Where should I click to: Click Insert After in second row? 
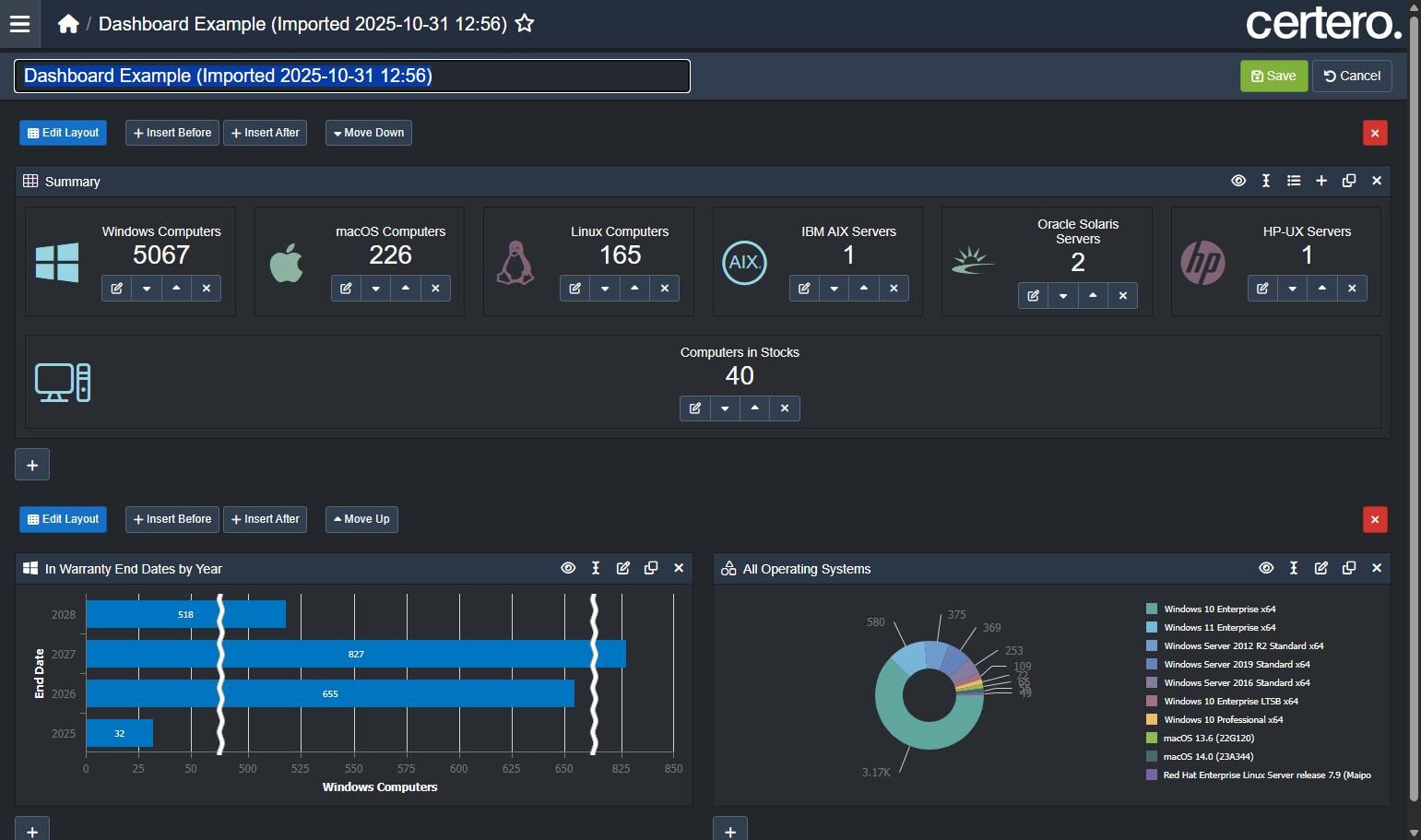(265, 519)
